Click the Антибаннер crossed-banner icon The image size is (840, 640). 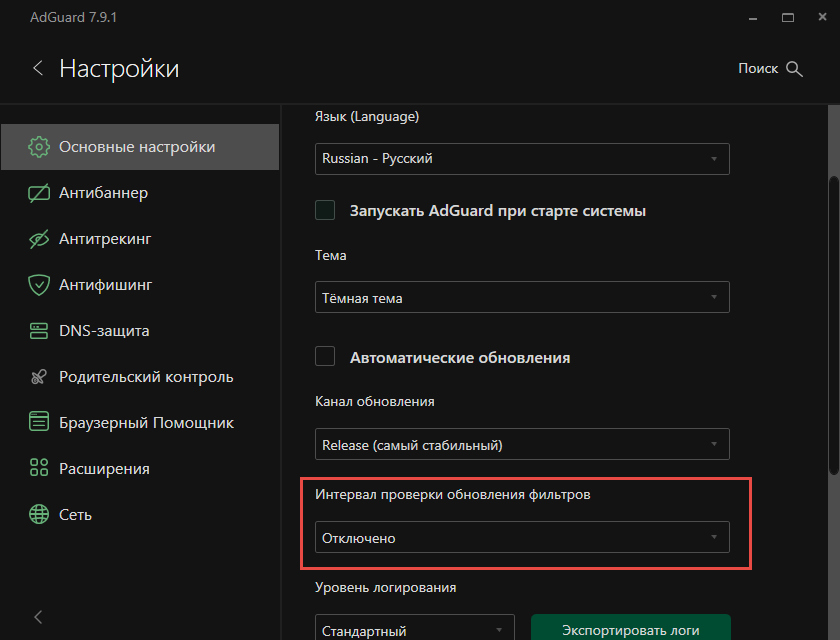pos(39,193)
